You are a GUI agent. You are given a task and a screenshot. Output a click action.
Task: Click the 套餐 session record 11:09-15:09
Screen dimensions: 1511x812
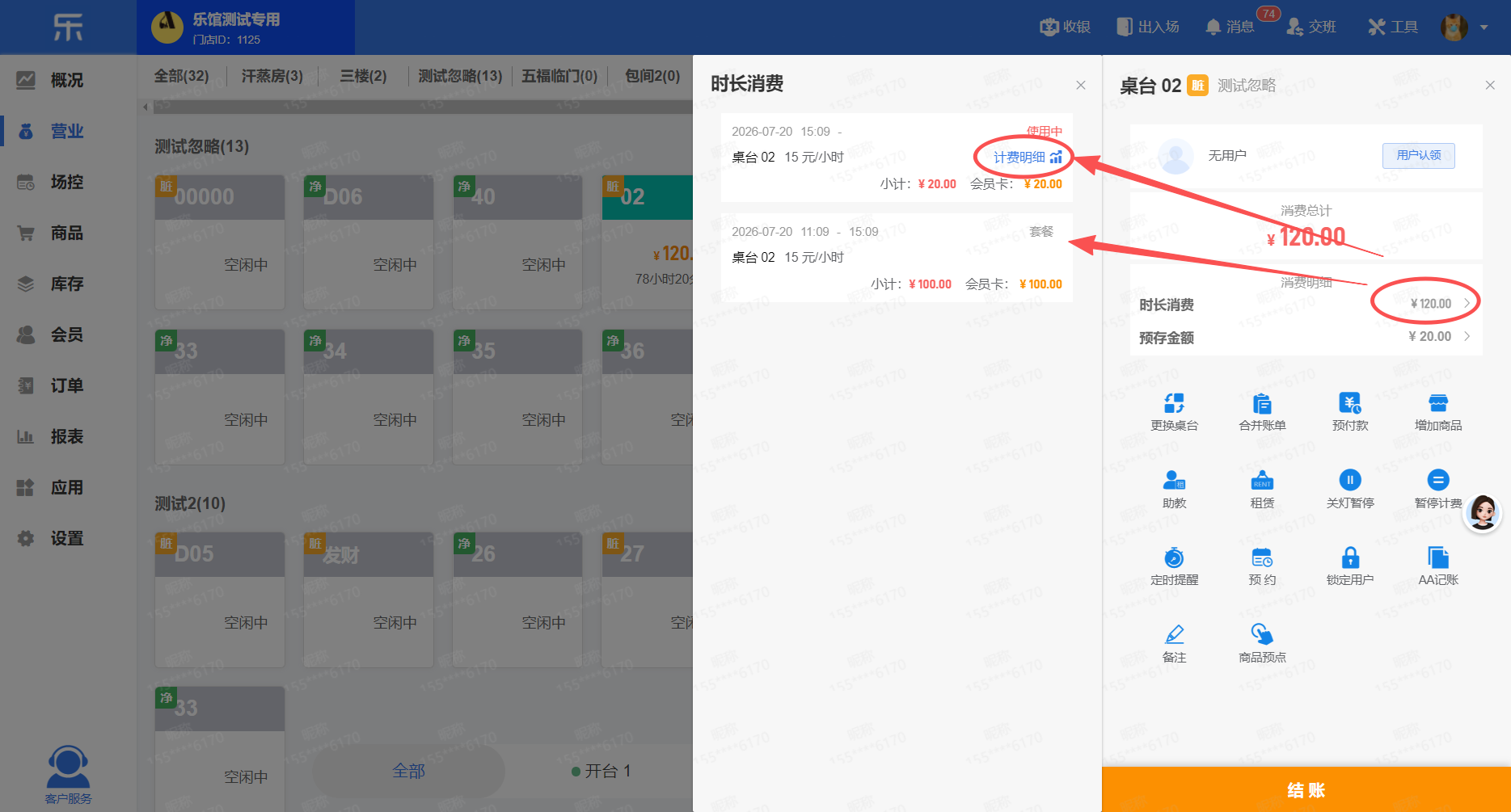897,258
